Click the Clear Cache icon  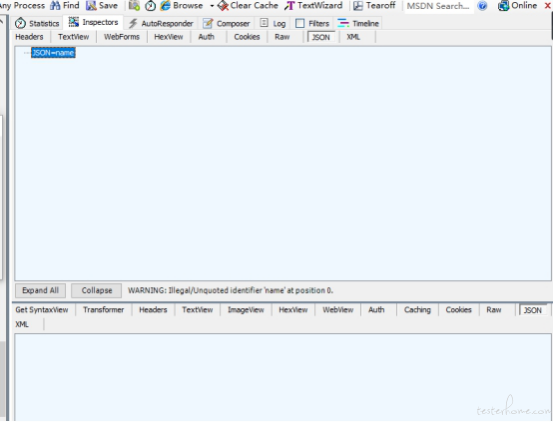(223, 6)
